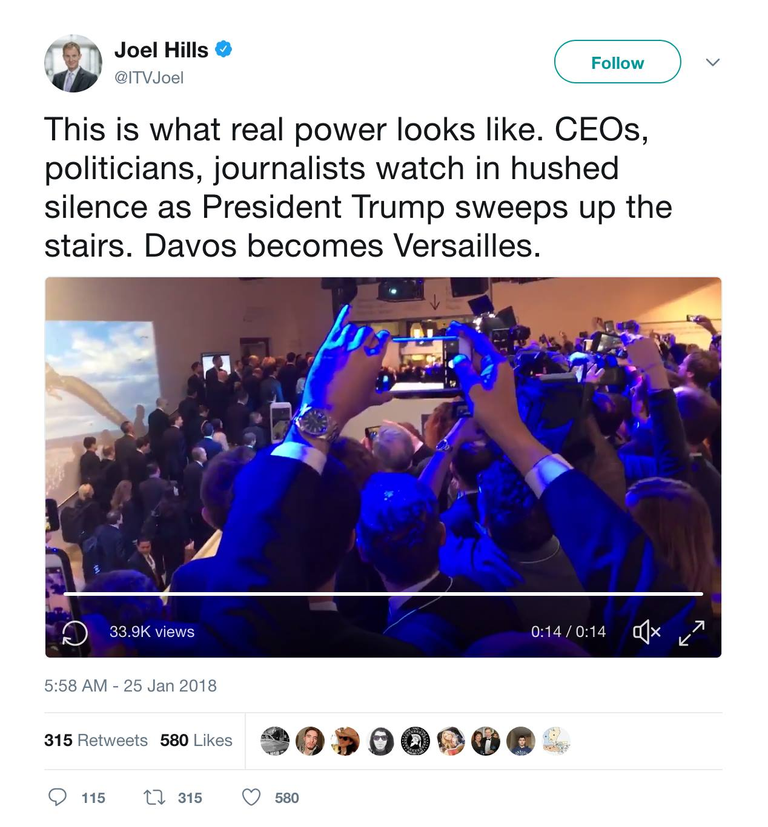
Task: Like the tweet with the heart icon
Action: click(x=251, y=797)
